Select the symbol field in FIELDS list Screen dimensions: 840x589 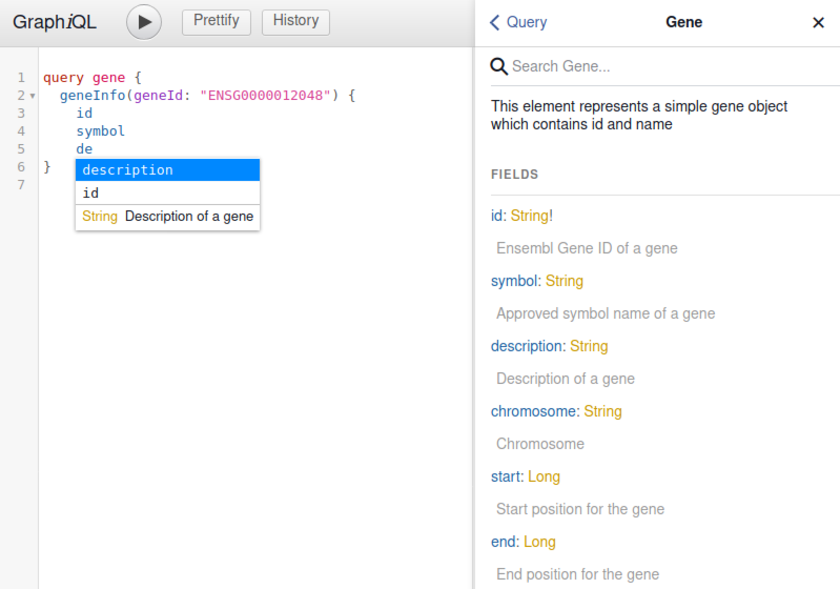coord(512,280)
